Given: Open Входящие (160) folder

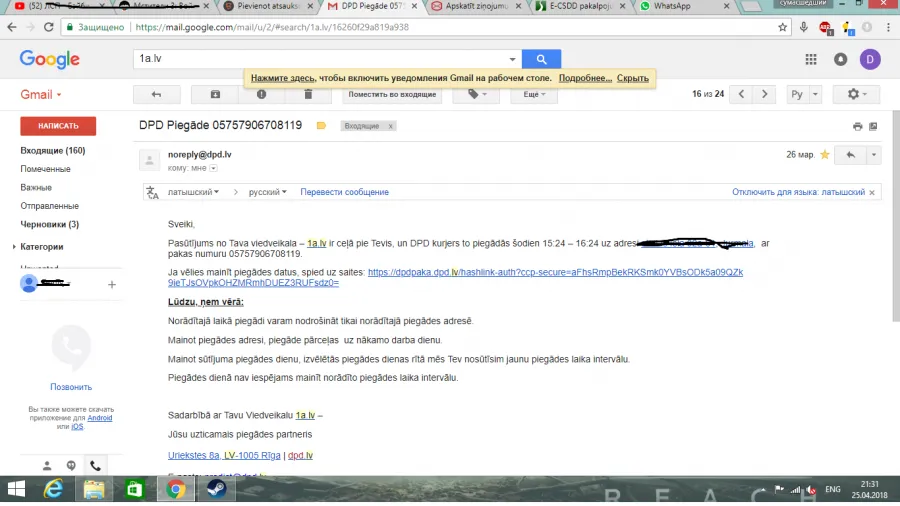Looking at the screenshot, I should pyautogui.click(x=53, y=150).
